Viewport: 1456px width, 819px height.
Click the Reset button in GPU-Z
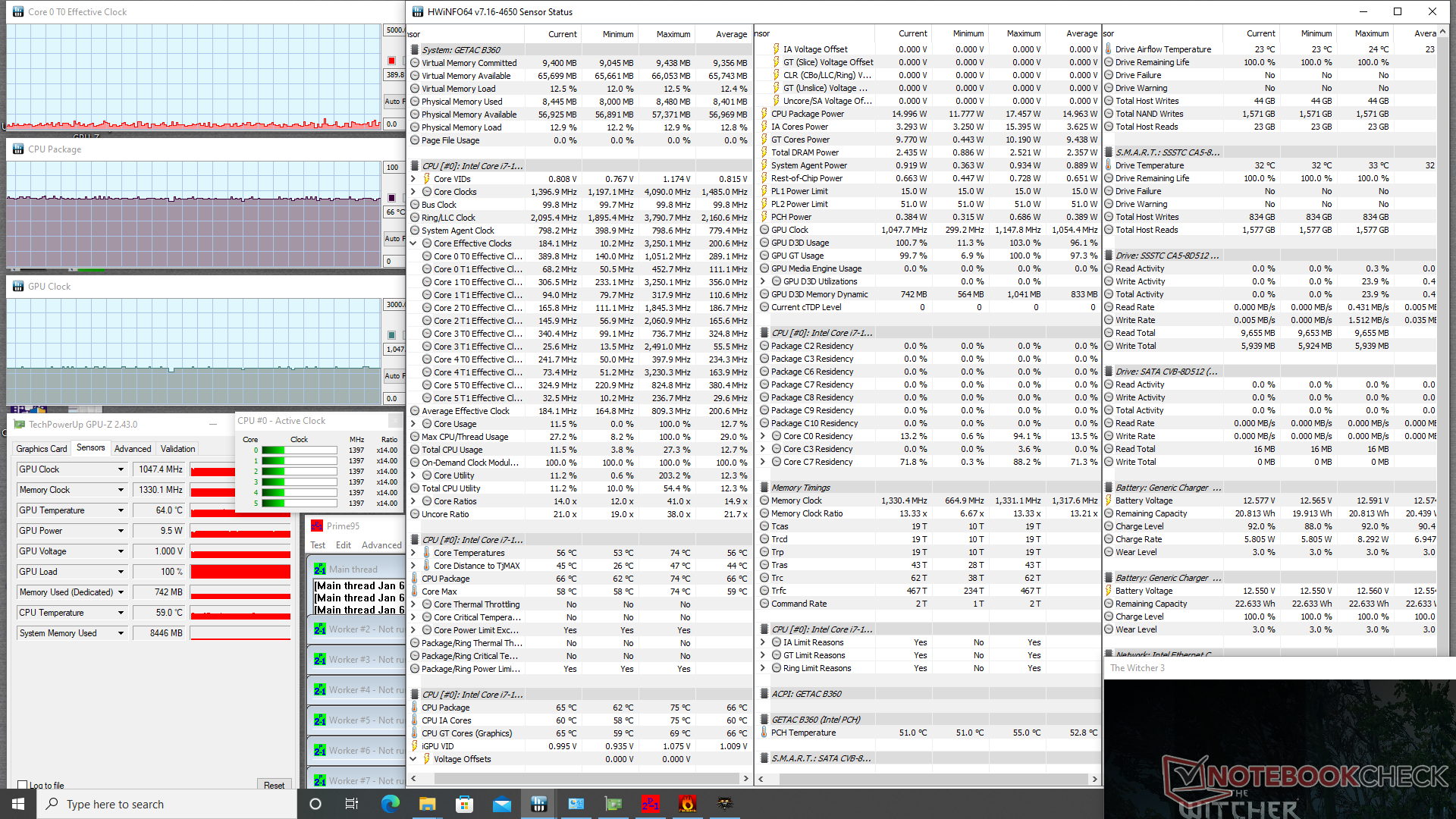pos(274,786)
